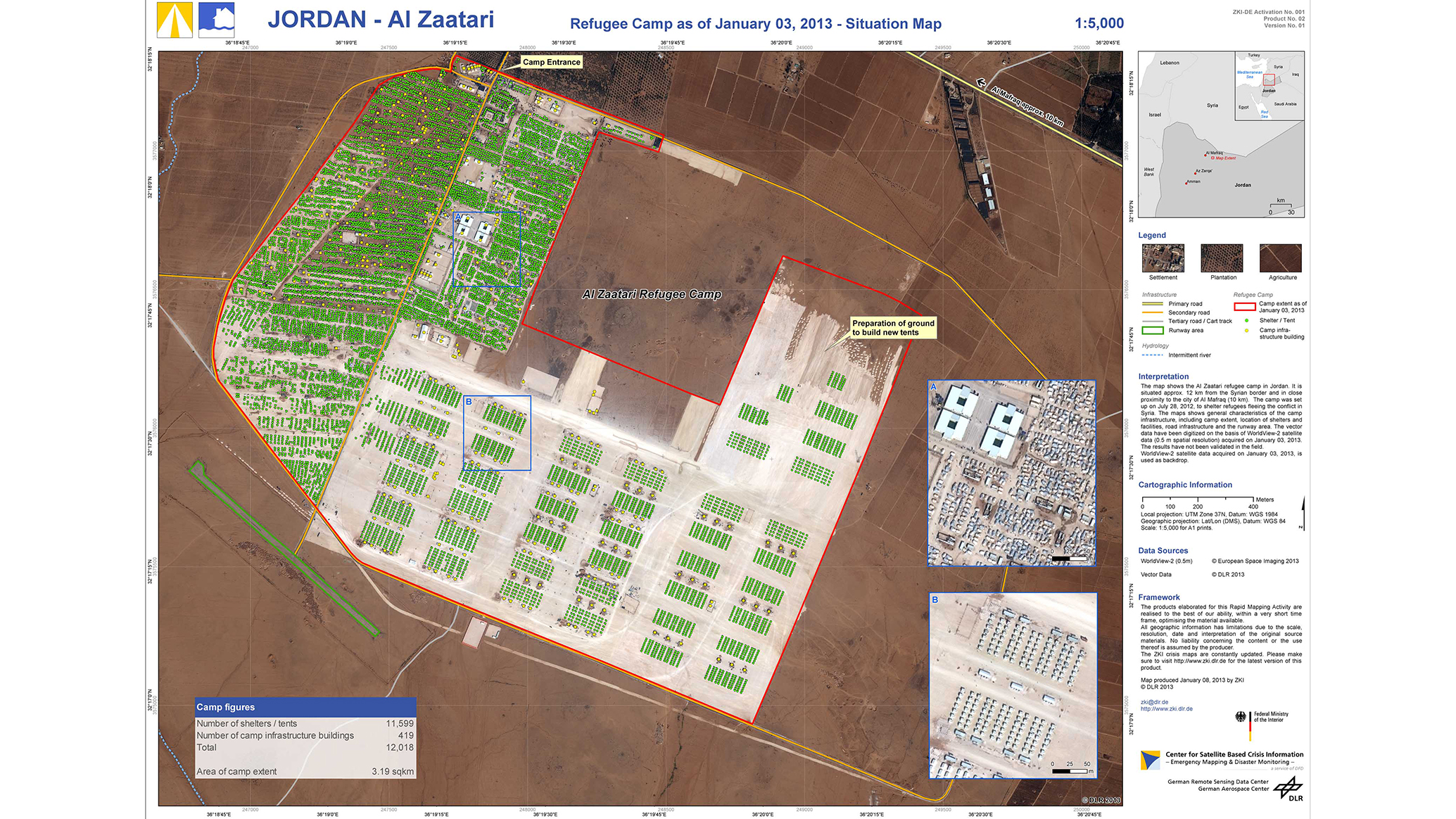1456x819 pixels.
Task: Click inset image A on the right
Action: point(1011,473)
